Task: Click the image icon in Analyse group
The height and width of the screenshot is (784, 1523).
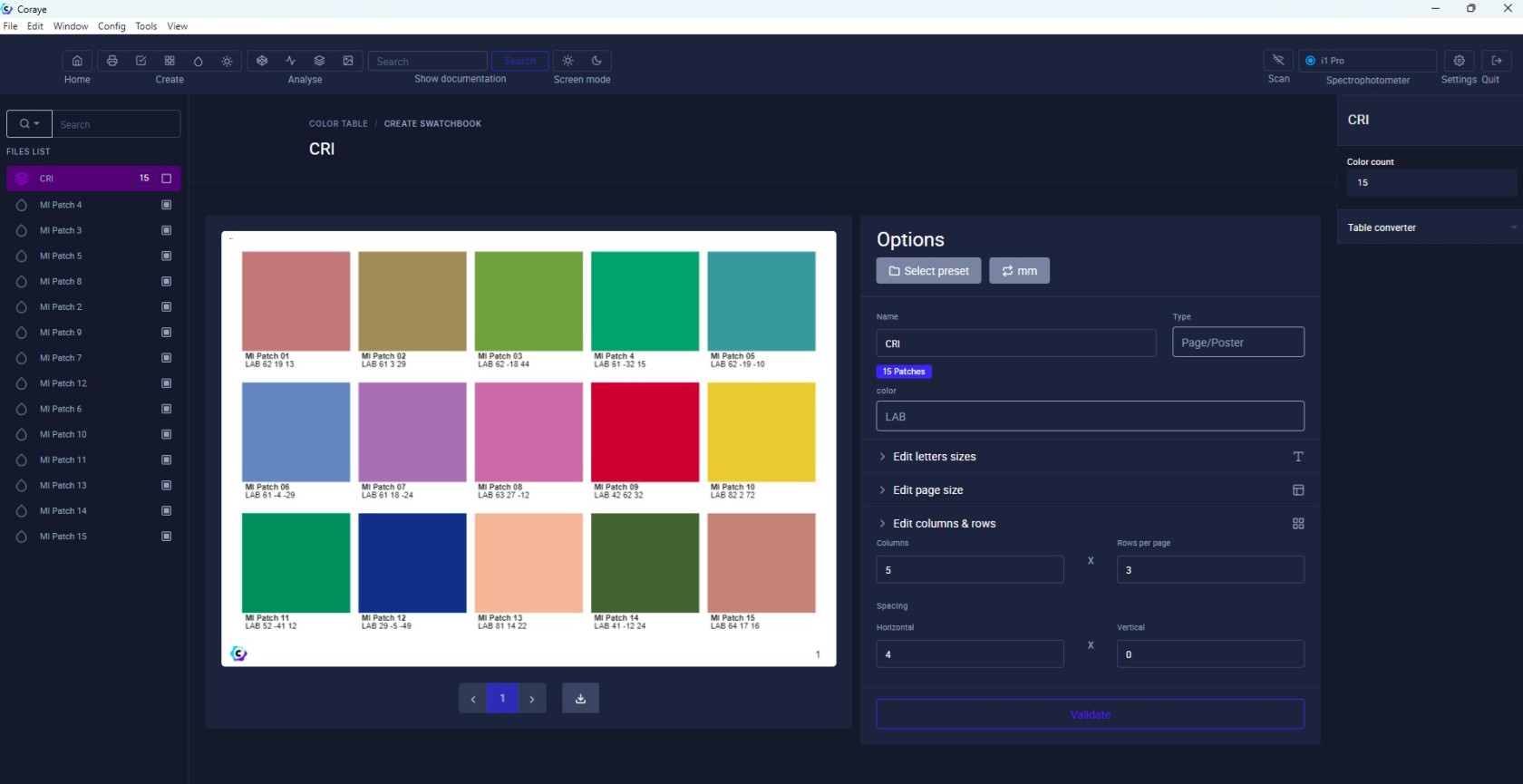Action: 348,61
